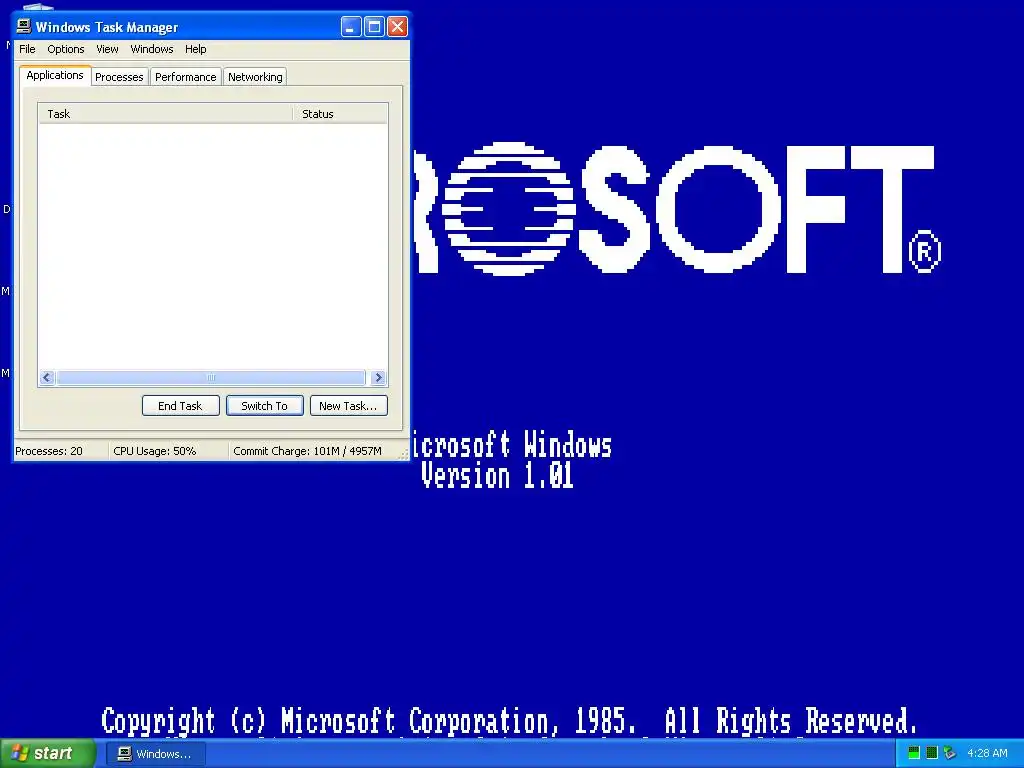Click the Switch To button
The width and height of the screenshot is (1024, 768).
264,406
